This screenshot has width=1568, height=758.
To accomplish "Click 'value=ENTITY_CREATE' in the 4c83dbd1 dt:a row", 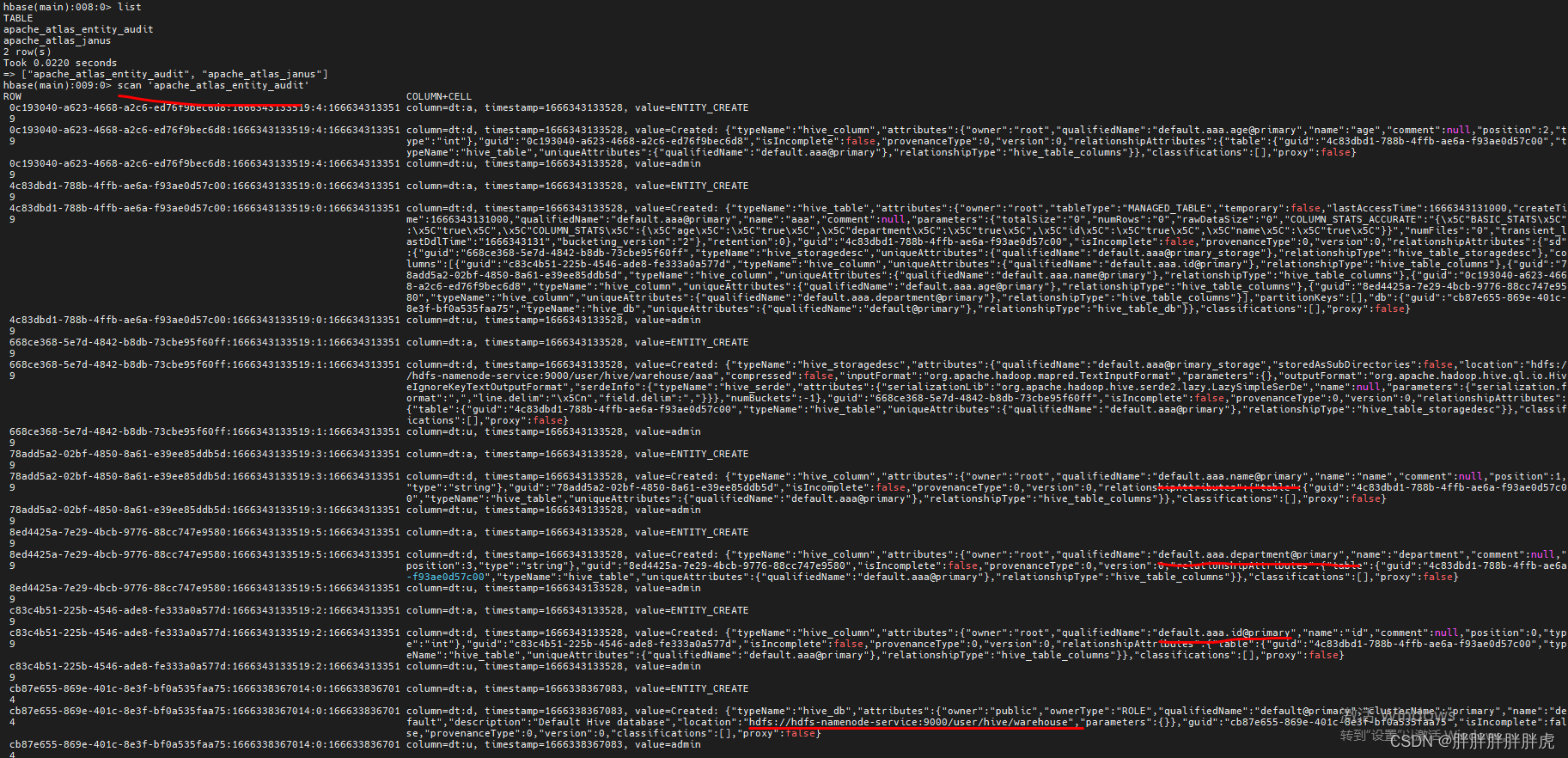I will coord(692,186).
